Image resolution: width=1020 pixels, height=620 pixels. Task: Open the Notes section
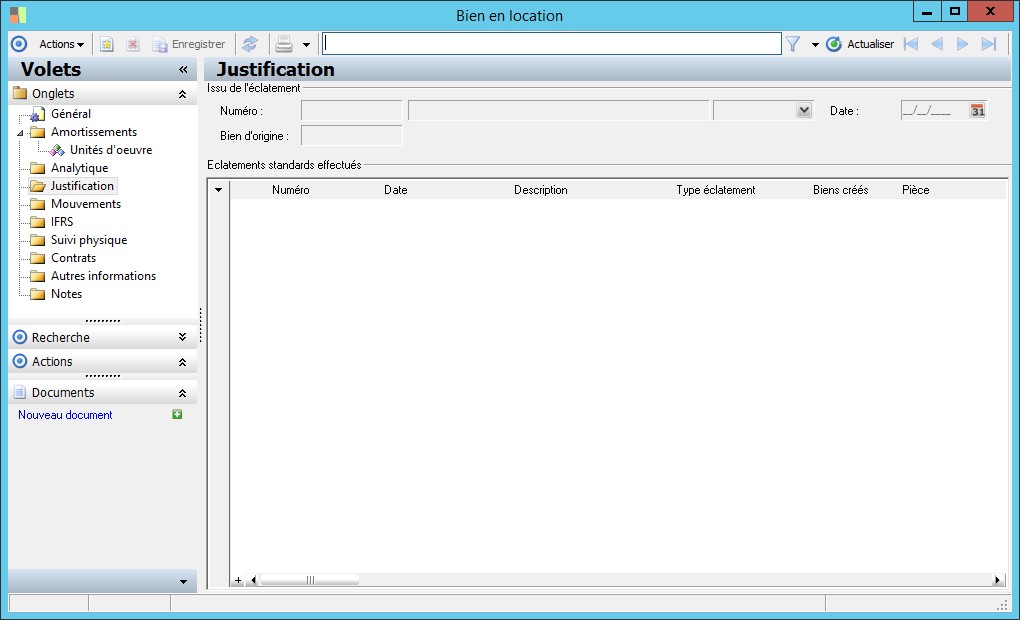pos(66,294)
